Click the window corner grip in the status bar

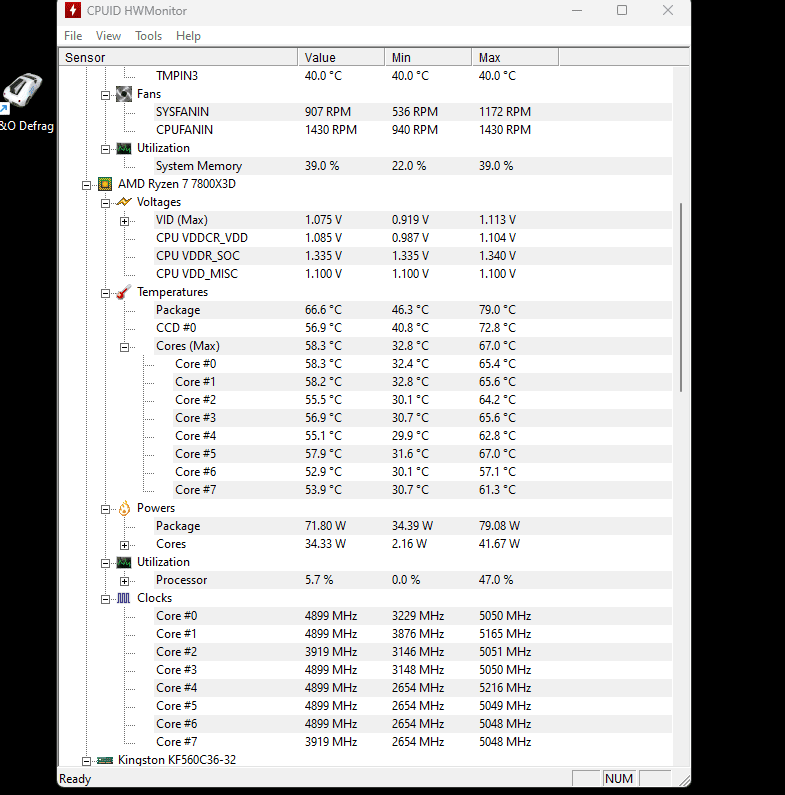pyautogui.click(x=684, y=780)
